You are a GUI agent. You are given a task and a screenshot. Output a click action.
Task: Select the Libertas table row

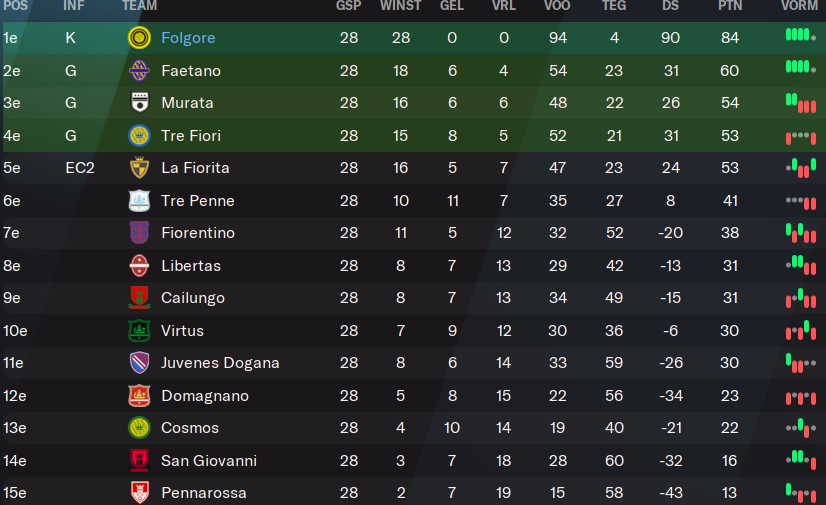(x=413, y=265)
